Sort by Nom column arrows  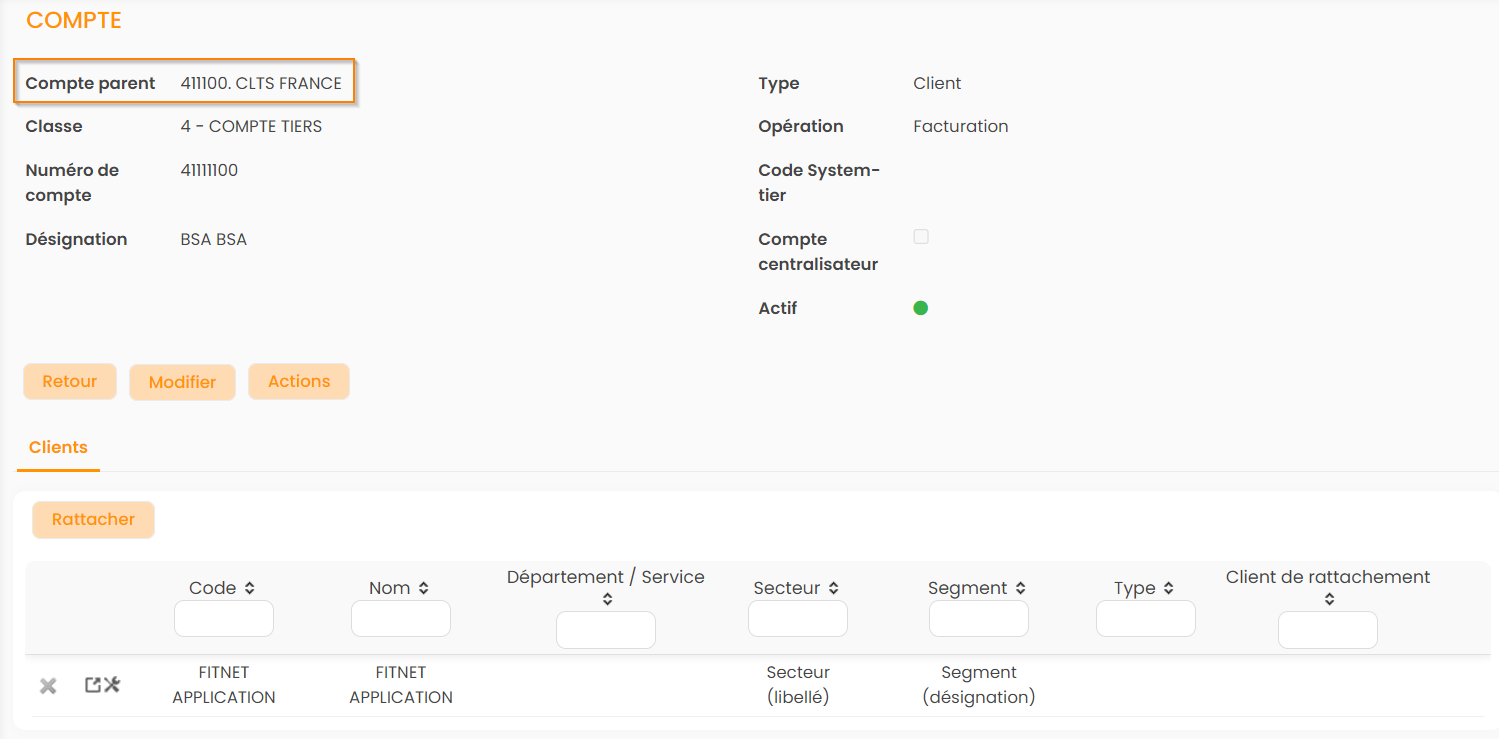424,589
